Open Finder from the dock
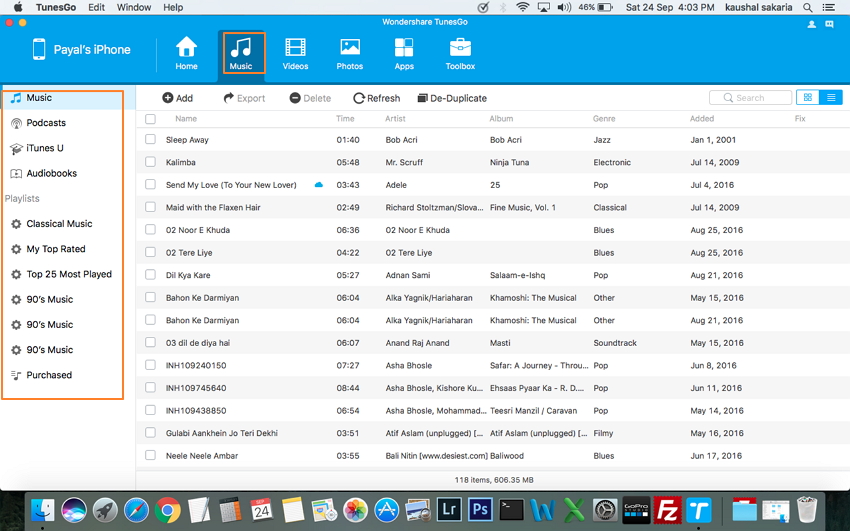 click(x=42, y=510)
